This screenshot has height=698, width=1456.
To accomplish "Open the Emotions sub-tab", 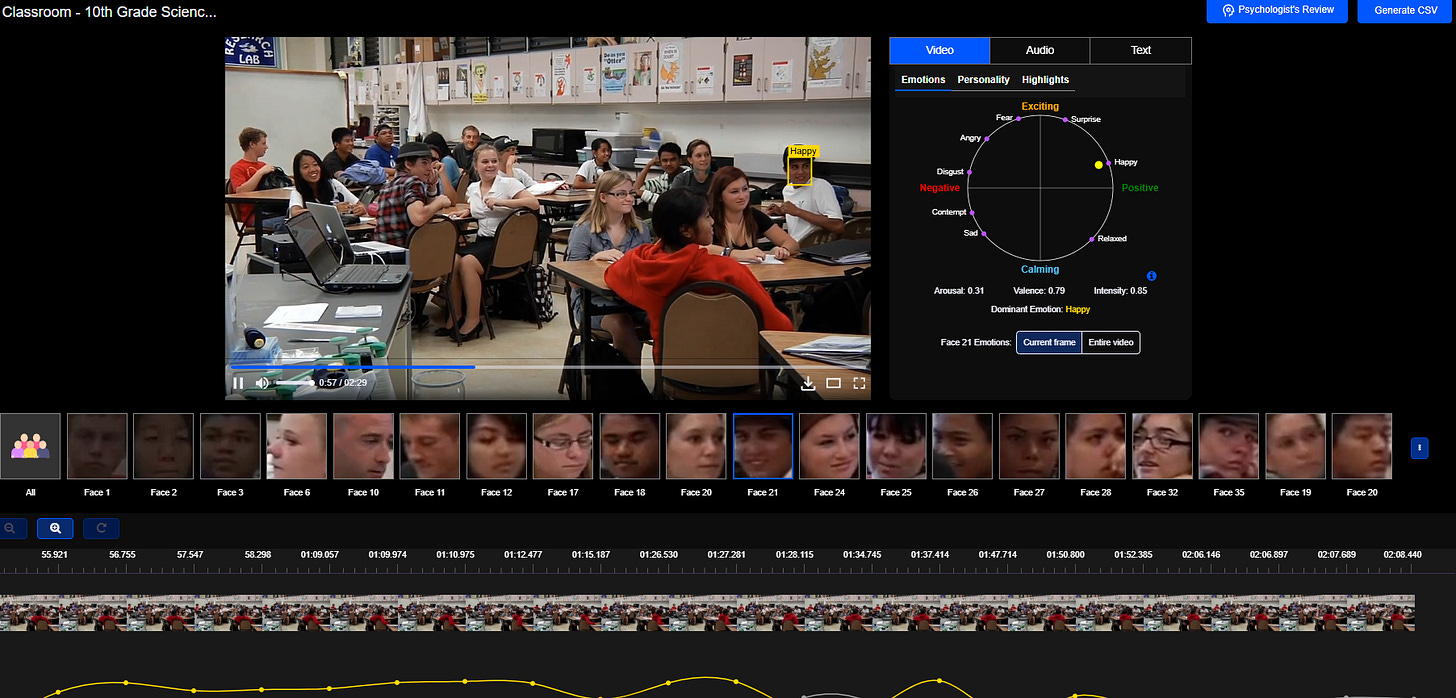I will click(923, 80).
